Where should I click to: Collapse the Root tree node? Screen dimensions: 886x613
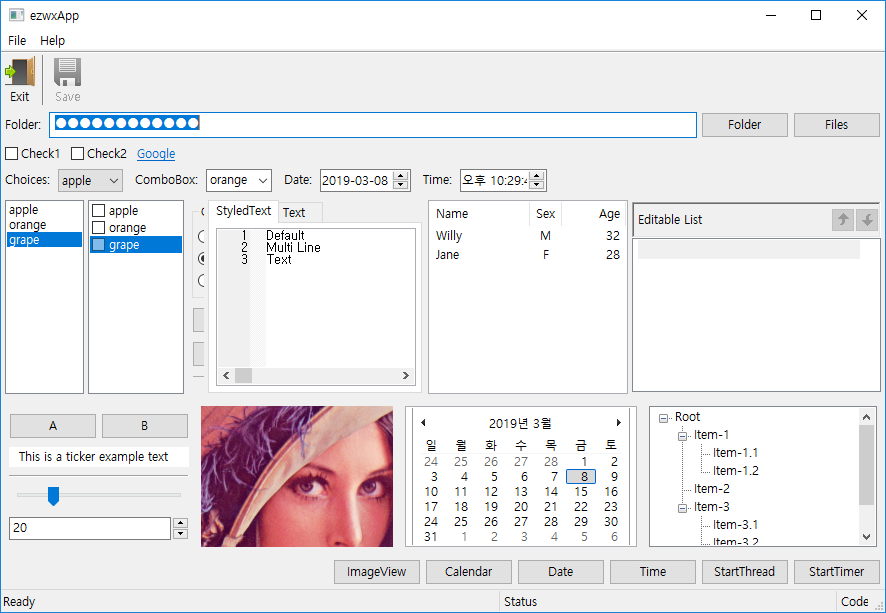[664, 419]
